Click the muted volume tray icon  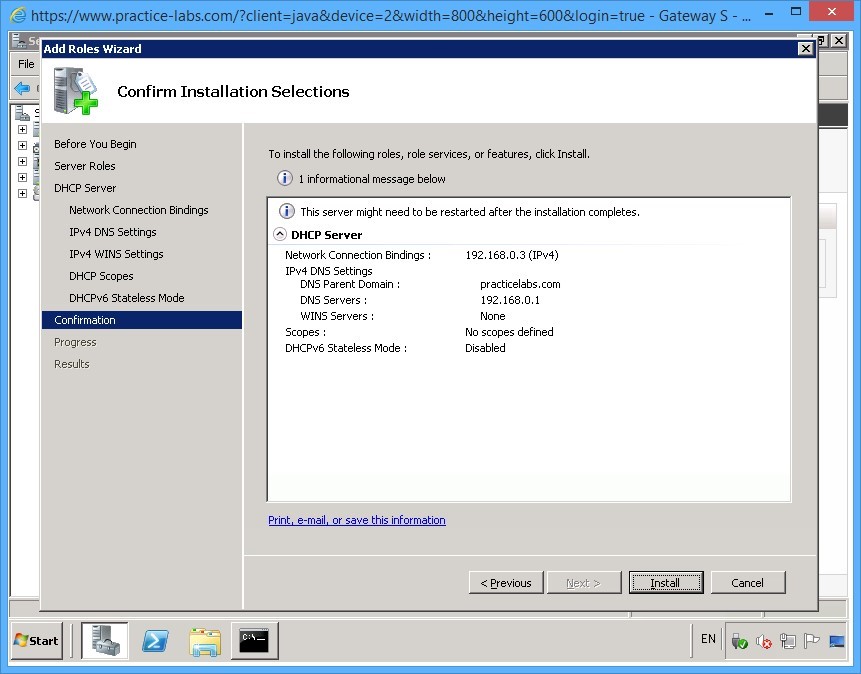coord(764,640)
